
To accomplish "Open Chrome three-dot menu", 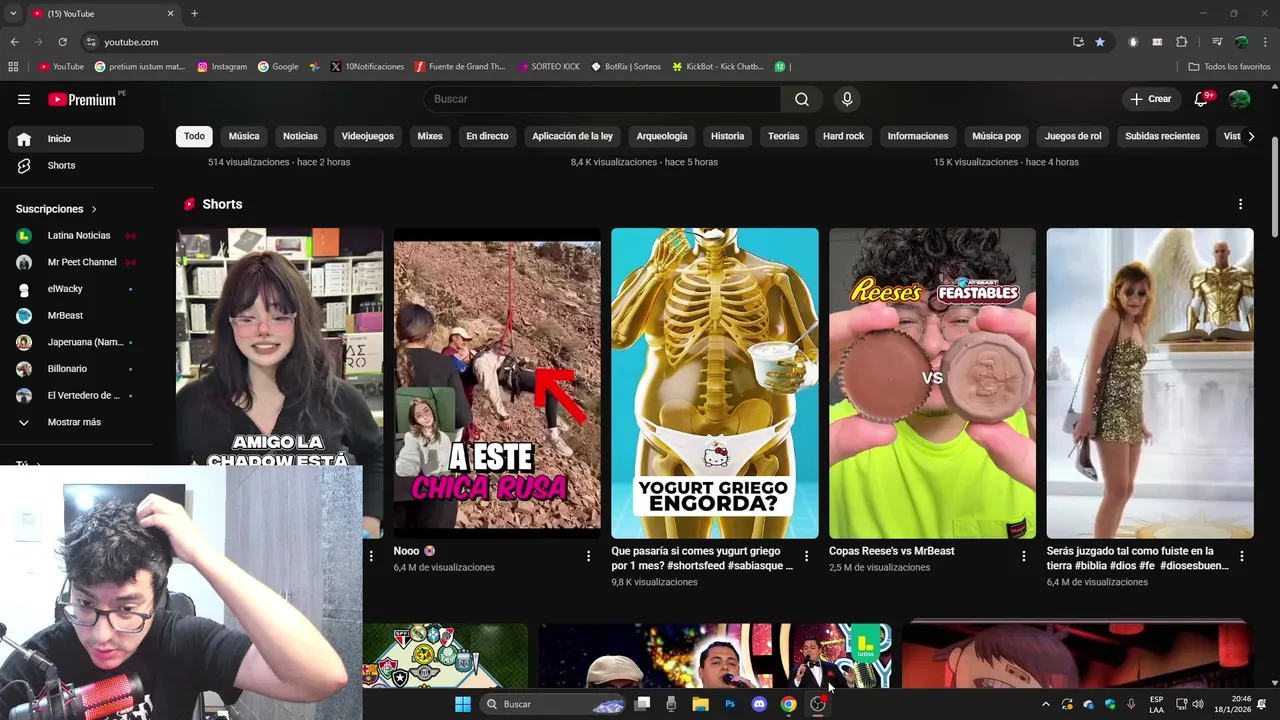I will (x=1263, y=42).
